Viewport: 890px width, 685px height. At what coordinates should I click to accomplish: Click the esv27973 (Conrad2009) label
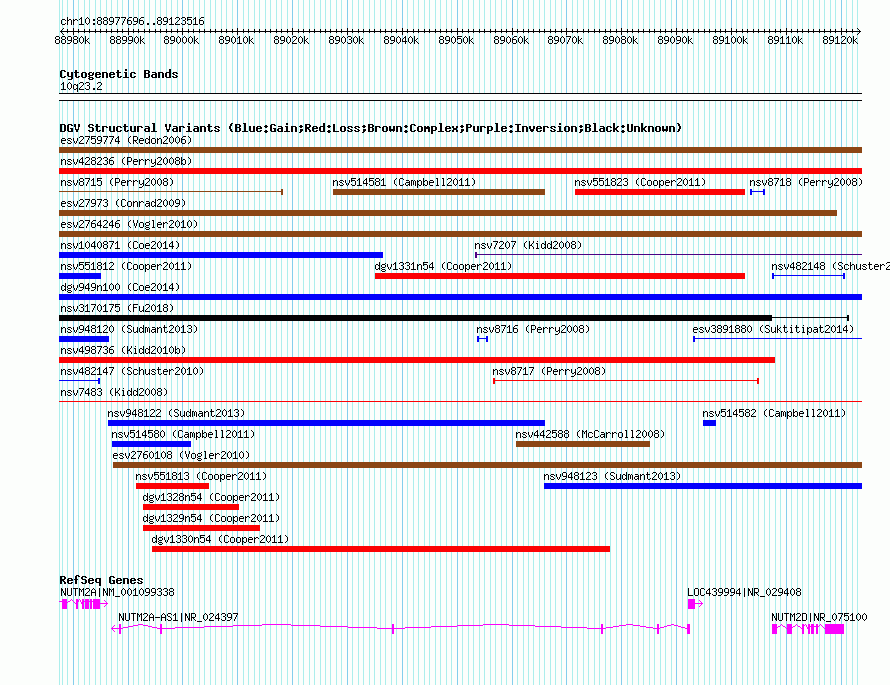pos(123,203)
